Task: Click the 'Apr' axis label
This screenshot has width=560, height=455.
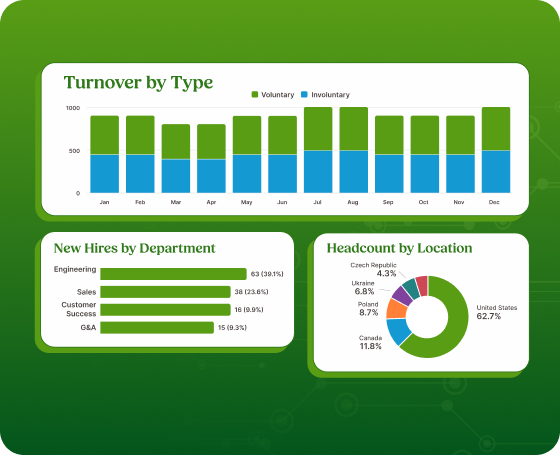Action: tap(211, 202)
